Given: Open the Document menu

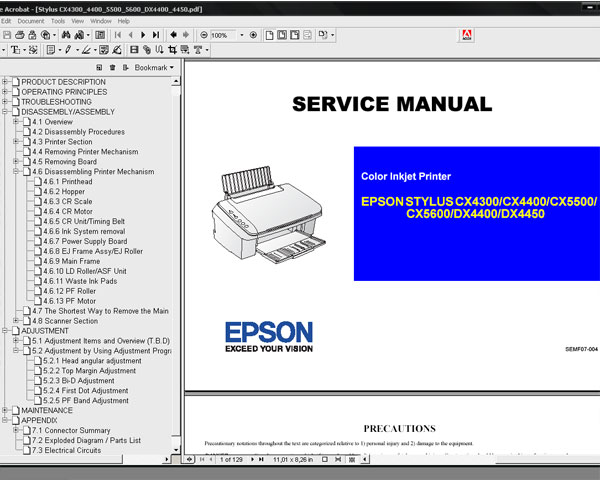Looking at the screenshot, I should tap(31, 21).
